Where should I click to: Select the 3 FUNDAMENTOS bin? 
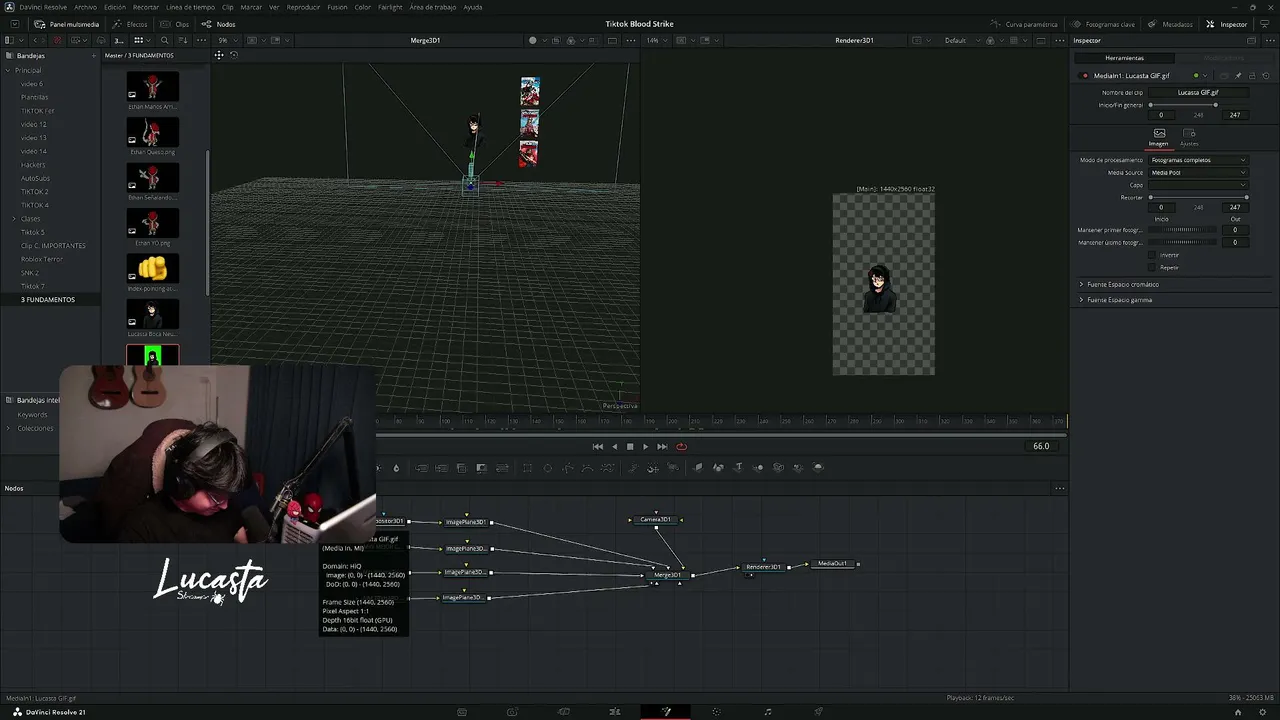(x=48, y=300)
